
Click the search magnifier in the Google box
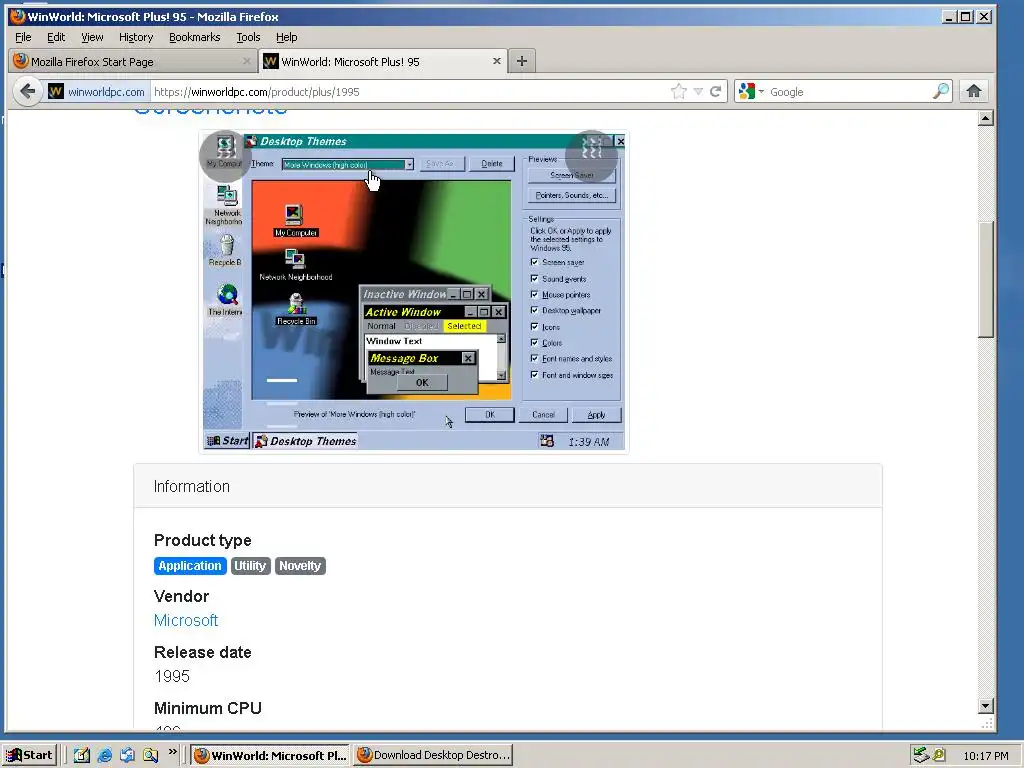coord(940,91)
